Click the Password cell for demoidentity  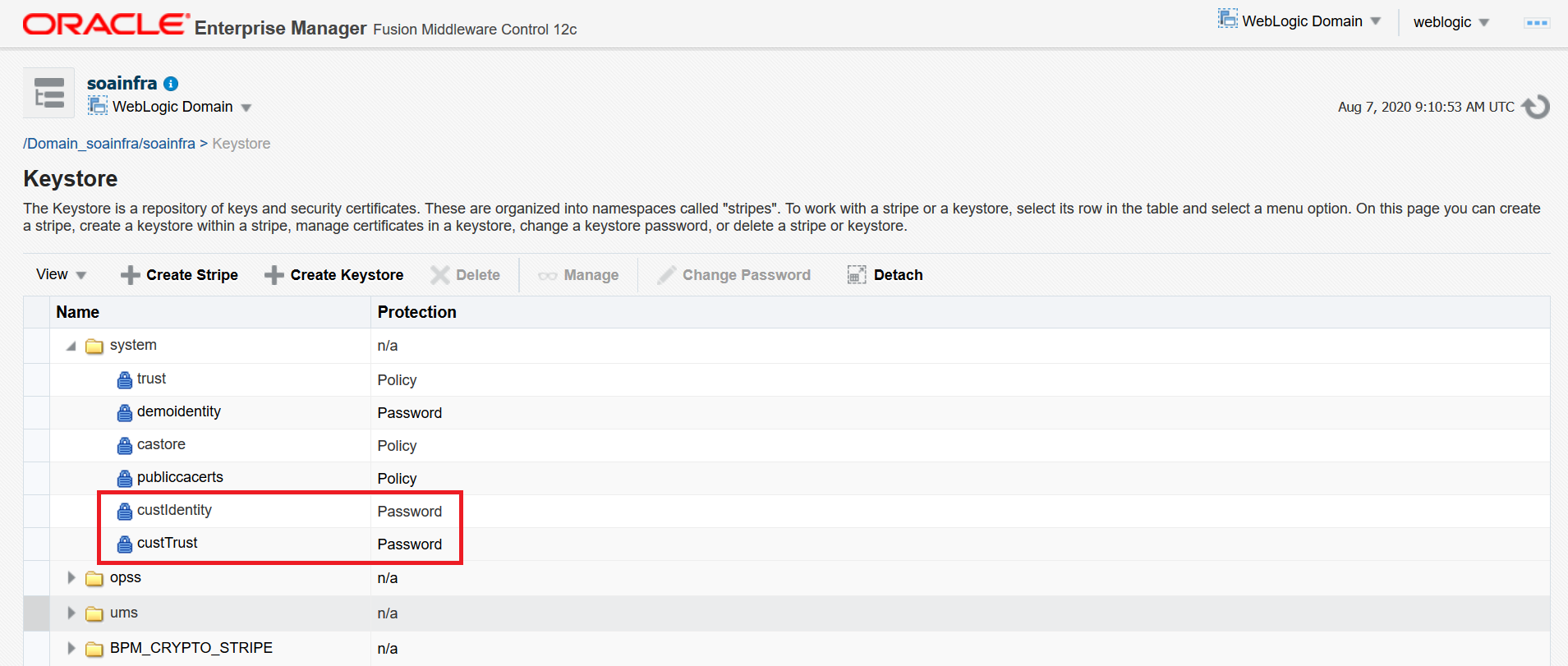coord(409,413)
